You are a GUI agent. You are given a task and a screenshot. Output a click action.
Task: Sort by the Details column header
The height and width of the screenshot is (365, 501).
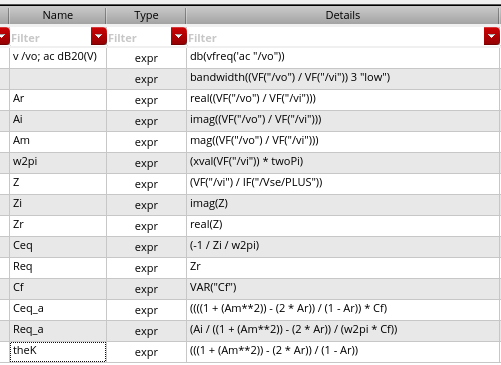coord(343,15)
